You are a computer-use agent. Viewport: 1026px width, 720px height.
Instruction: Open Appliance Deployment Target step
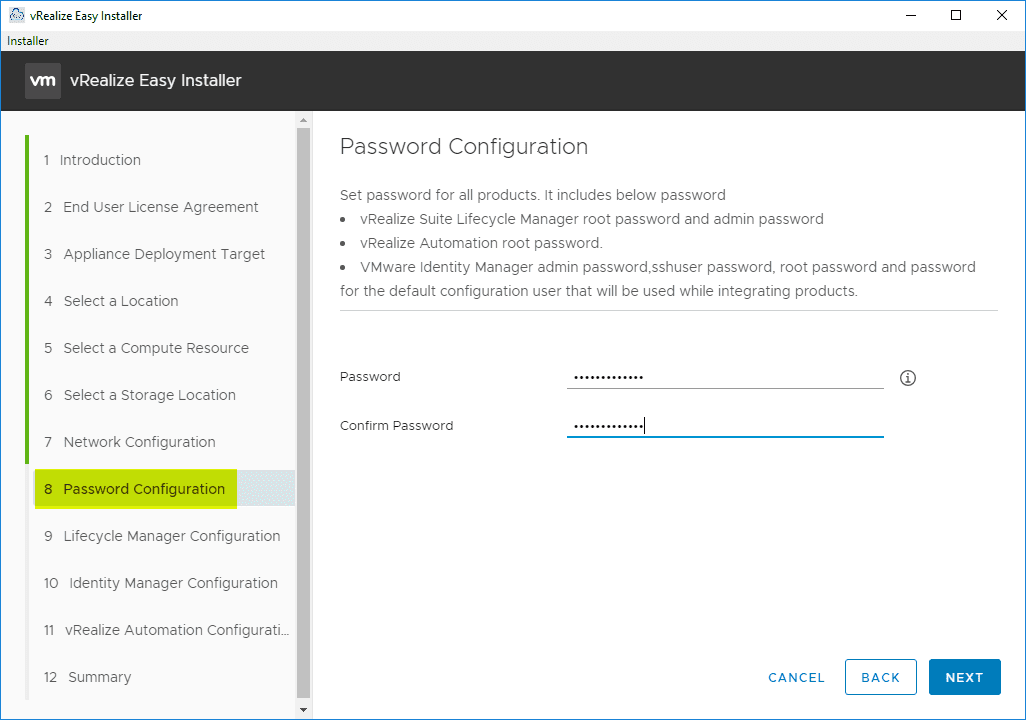[x=164, y=254]
